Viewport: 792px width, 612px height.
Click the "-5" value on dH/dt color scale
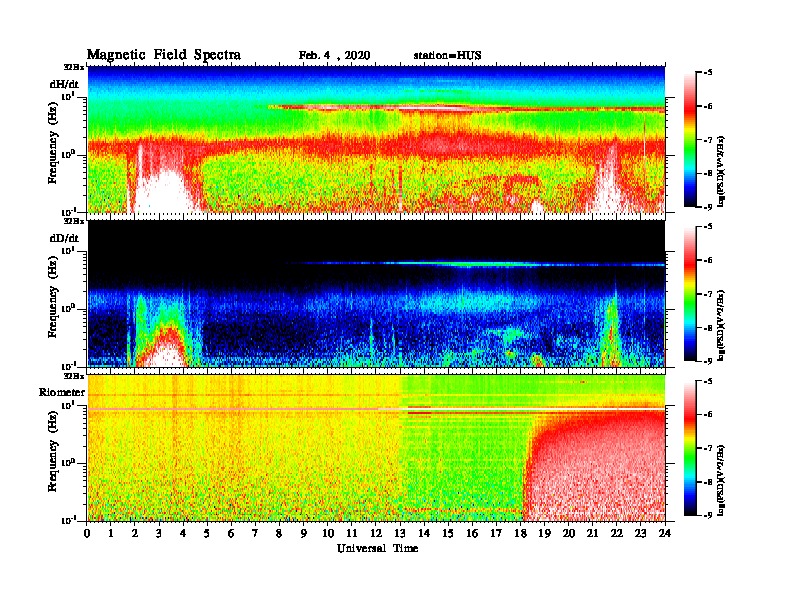pyautogui.click(x=708, y=73)
